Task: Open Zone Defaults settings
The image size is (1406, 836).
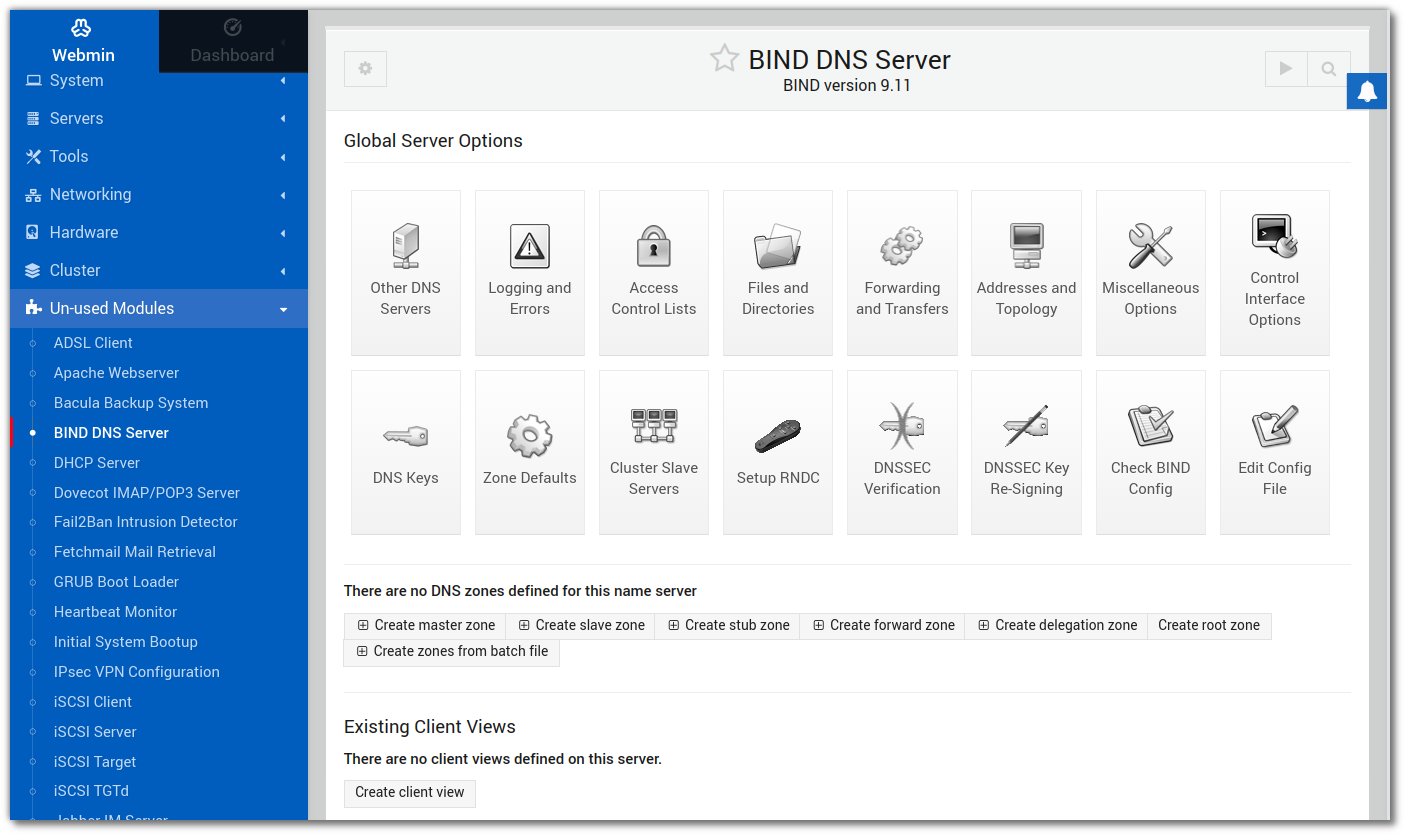Action: (529, 452)
